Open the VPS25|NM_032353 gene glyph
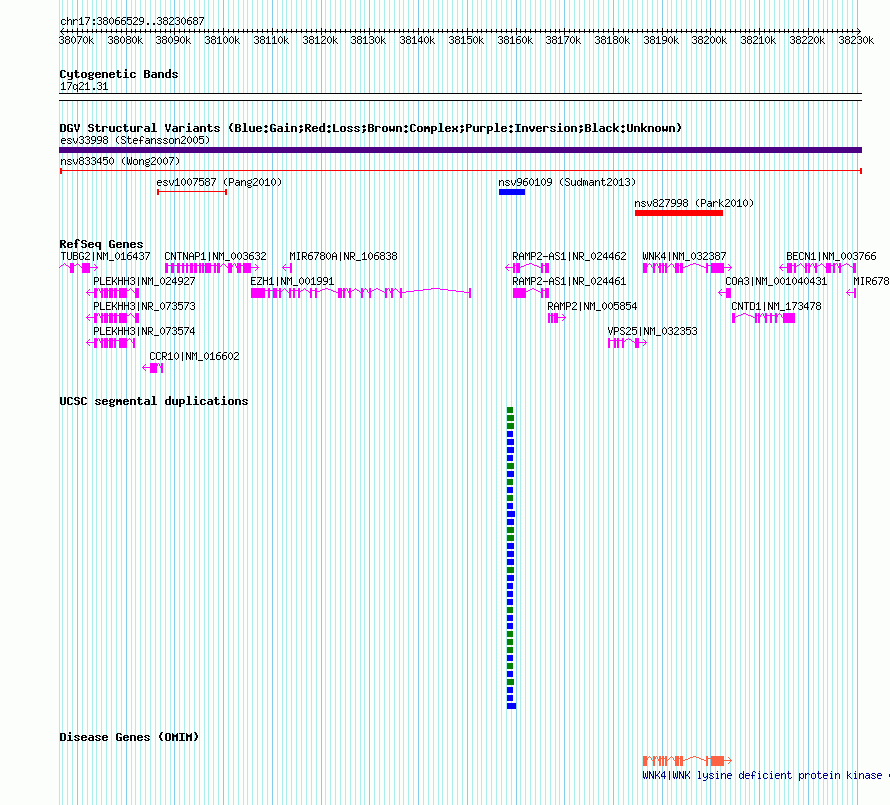Viewport: 890px width, 805px height. [627, 343]
